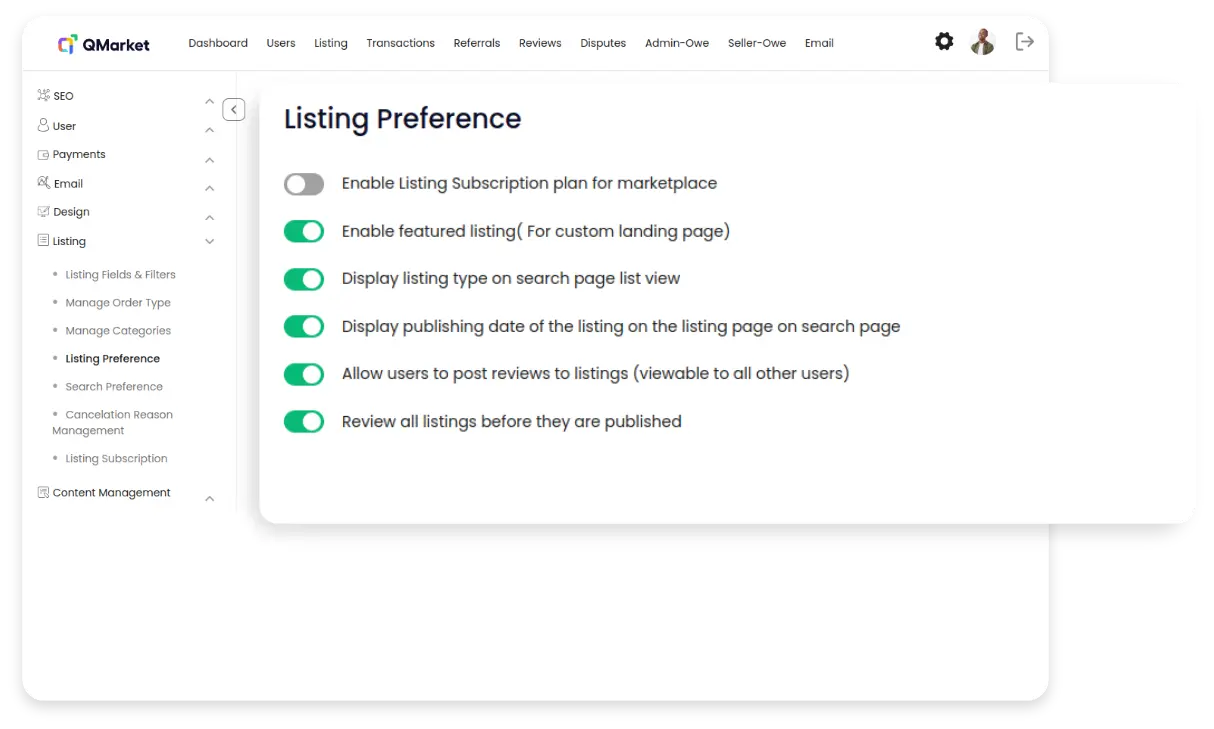This screenshot has width=1214, height=729.
Task: Go to the Disputes menu
Action: point(603,43)
